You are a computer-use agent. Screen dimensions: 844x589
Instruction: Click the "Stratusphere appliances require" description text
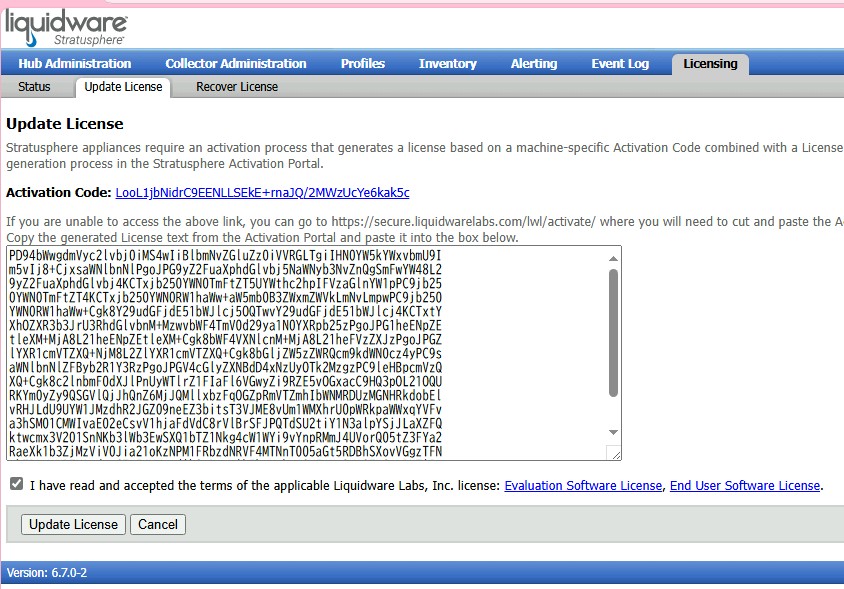coord(425,156)
